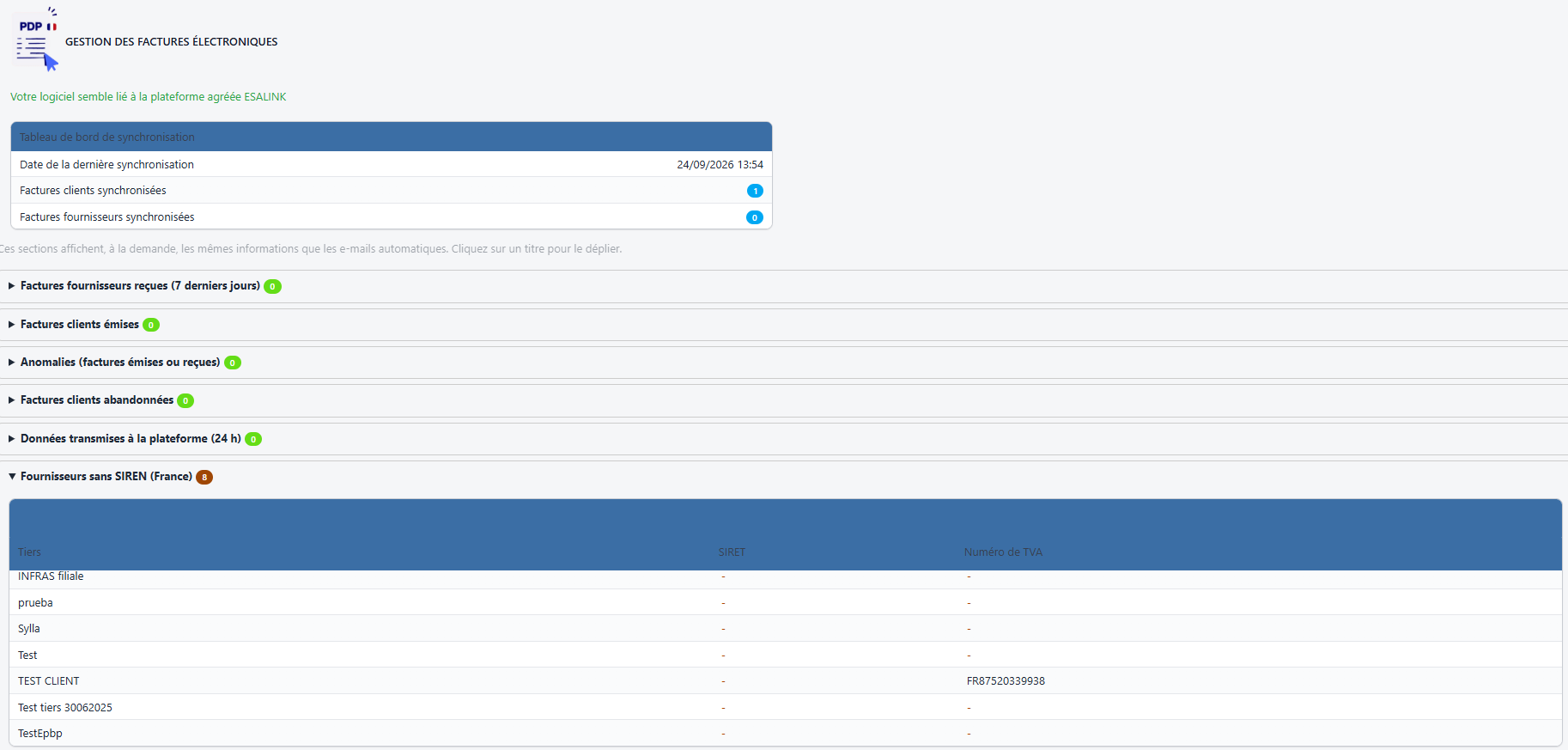1568x750 pixels.
Task: Click the brown badge beside Fournisseurs sans SIREN
Action: point(204,477)
